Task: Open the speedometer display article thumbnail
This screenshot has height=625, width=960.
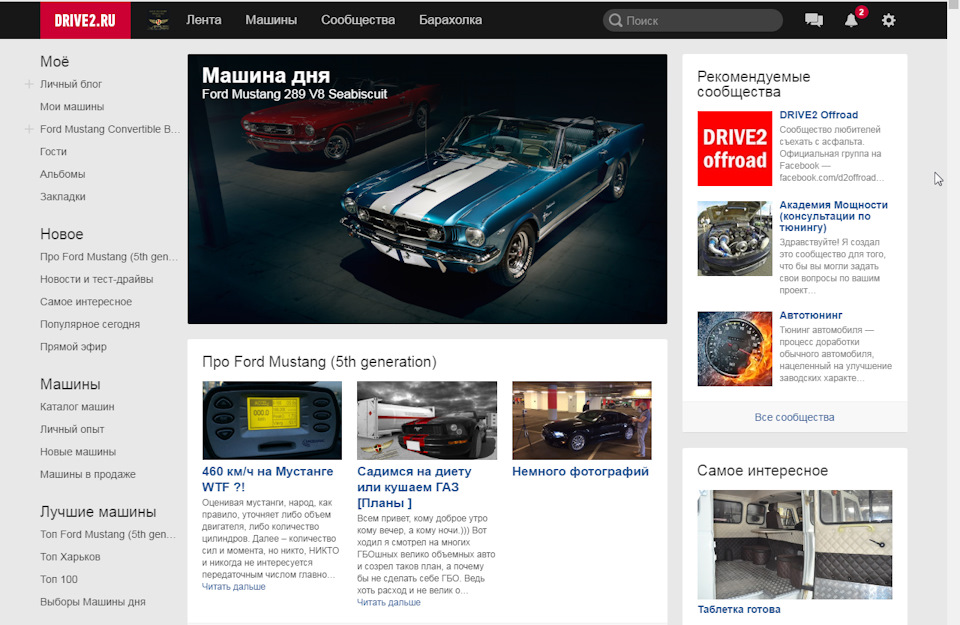Action: 272,421
